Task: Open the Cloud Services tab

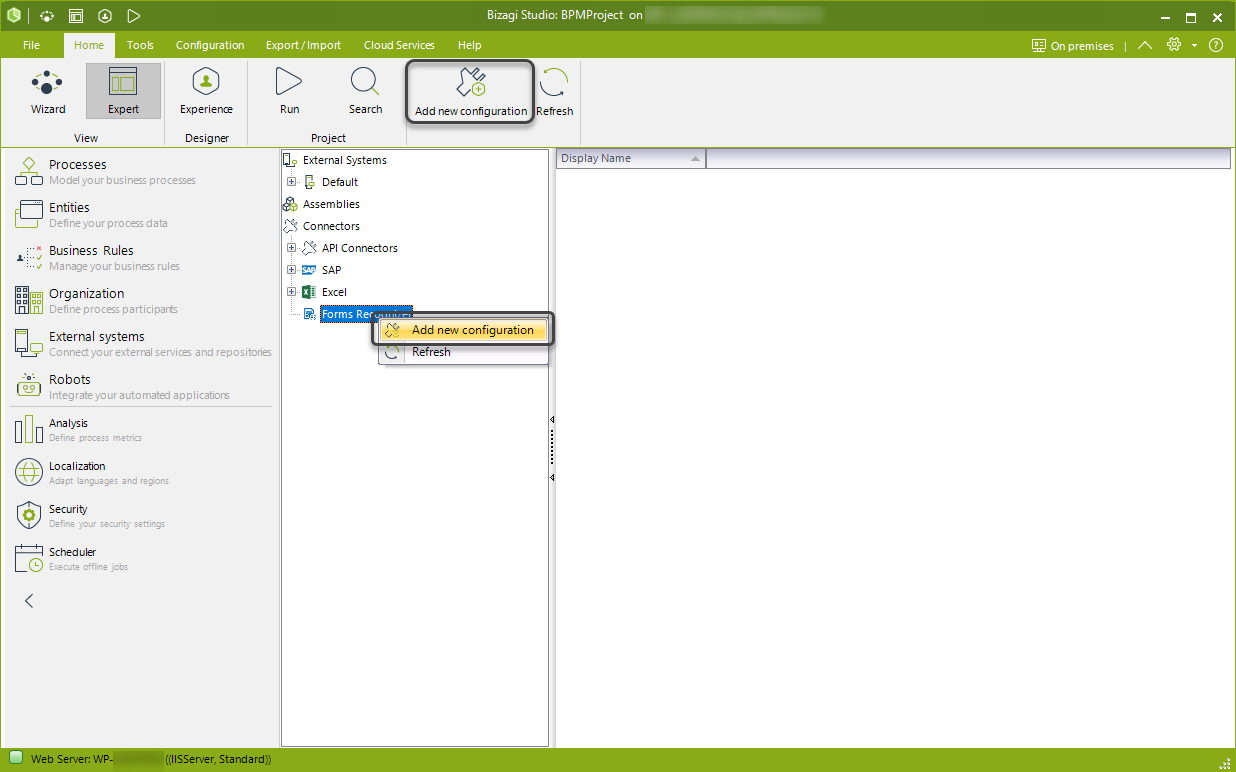Action: [399, 45]
